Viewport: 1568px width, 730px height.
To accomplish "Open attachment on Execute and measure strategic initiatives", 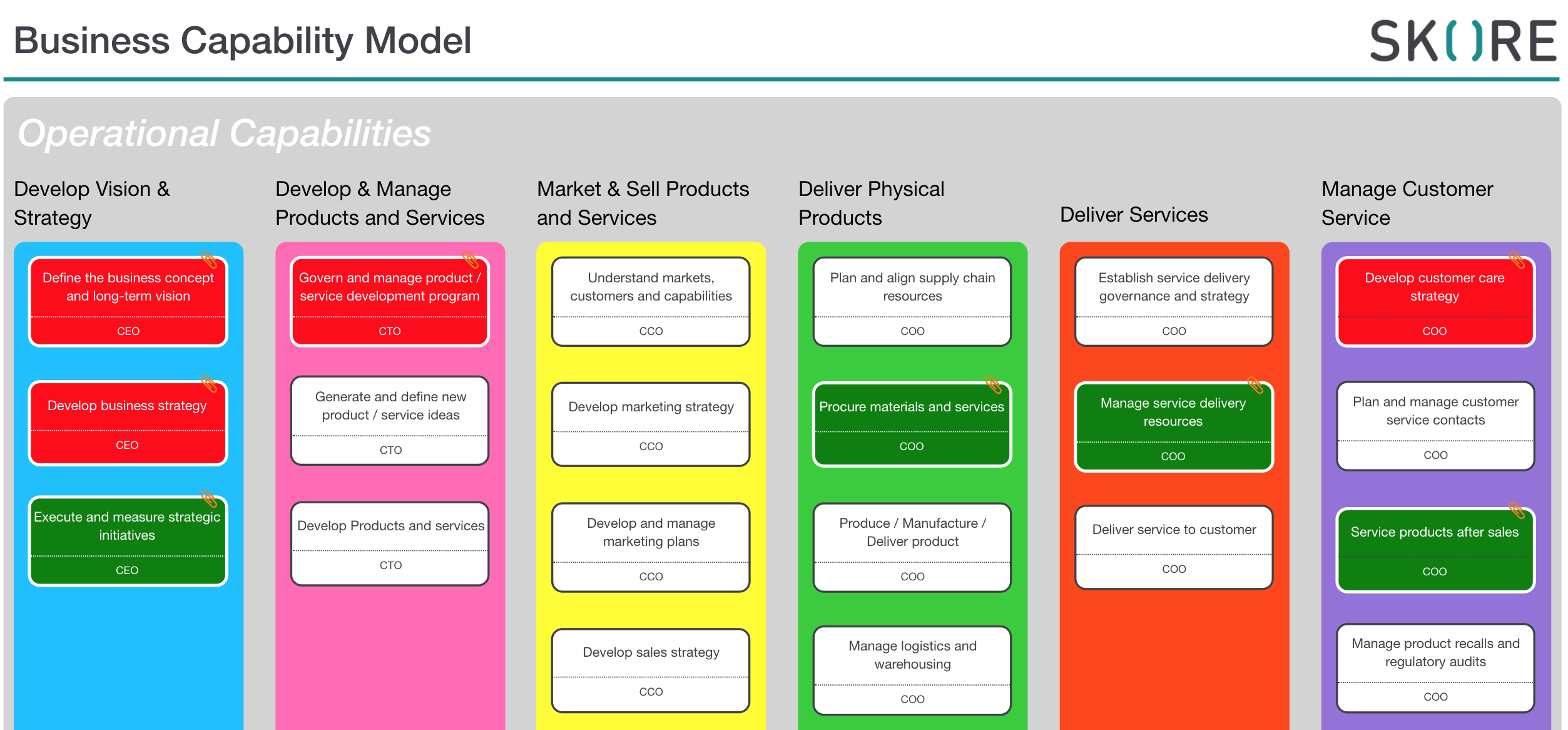I will 209,499.
